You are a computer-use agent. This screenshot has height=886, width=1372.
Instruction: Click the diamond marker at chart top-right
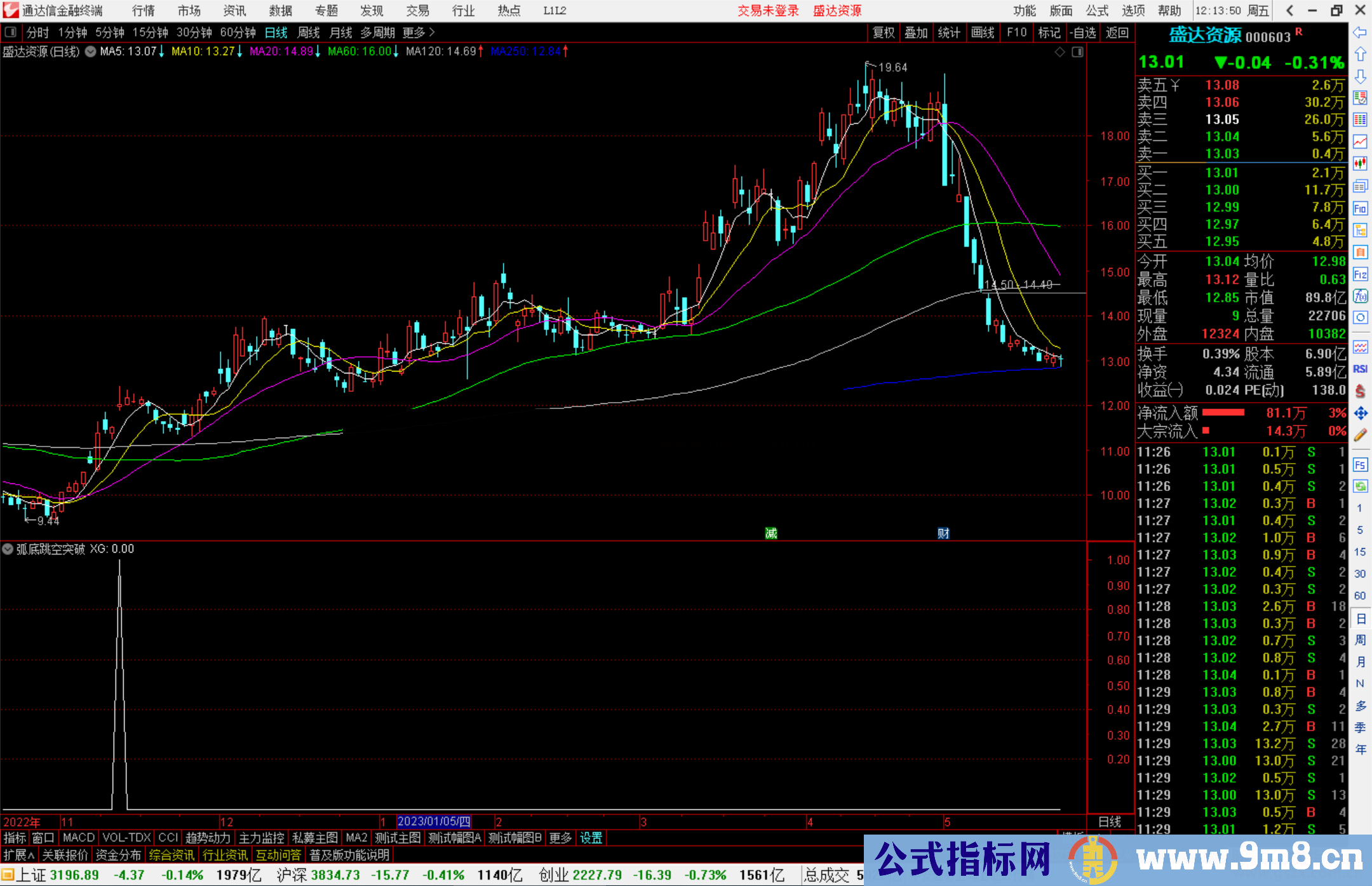point(1059,52)
